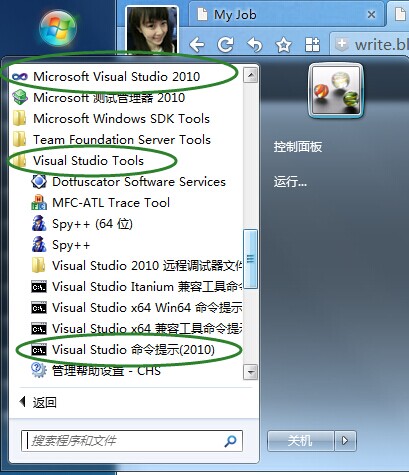Open 控制面板 from the right pane
This screenshot has width=409, height=475.
[x=298, y=147]
